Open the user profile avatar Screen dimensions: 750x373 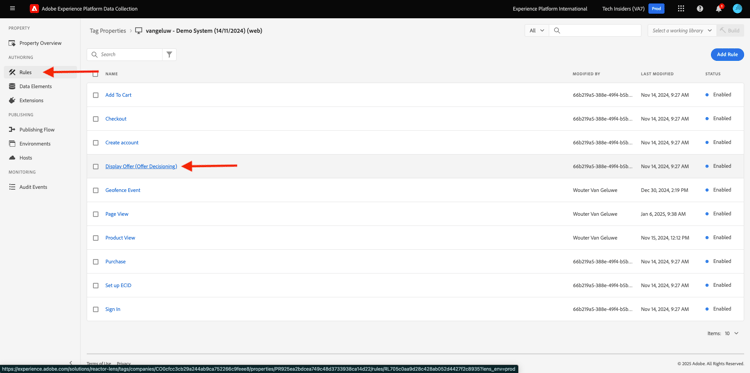pos(737,9)
